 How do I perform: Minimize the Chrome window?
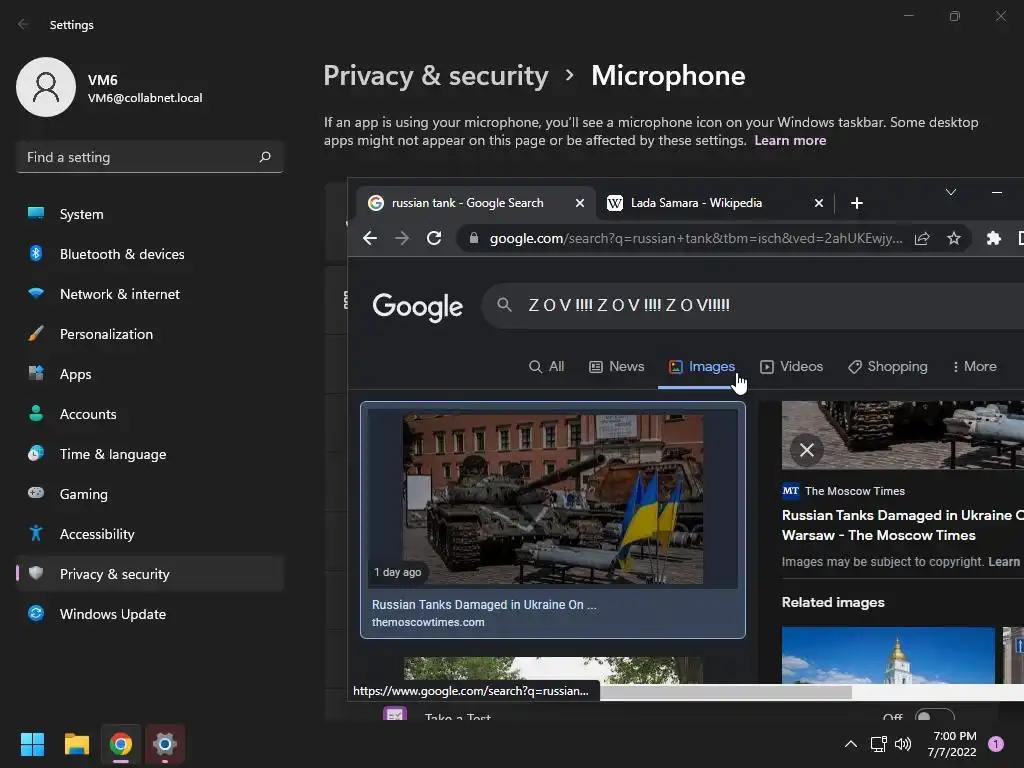pos(997,192)
